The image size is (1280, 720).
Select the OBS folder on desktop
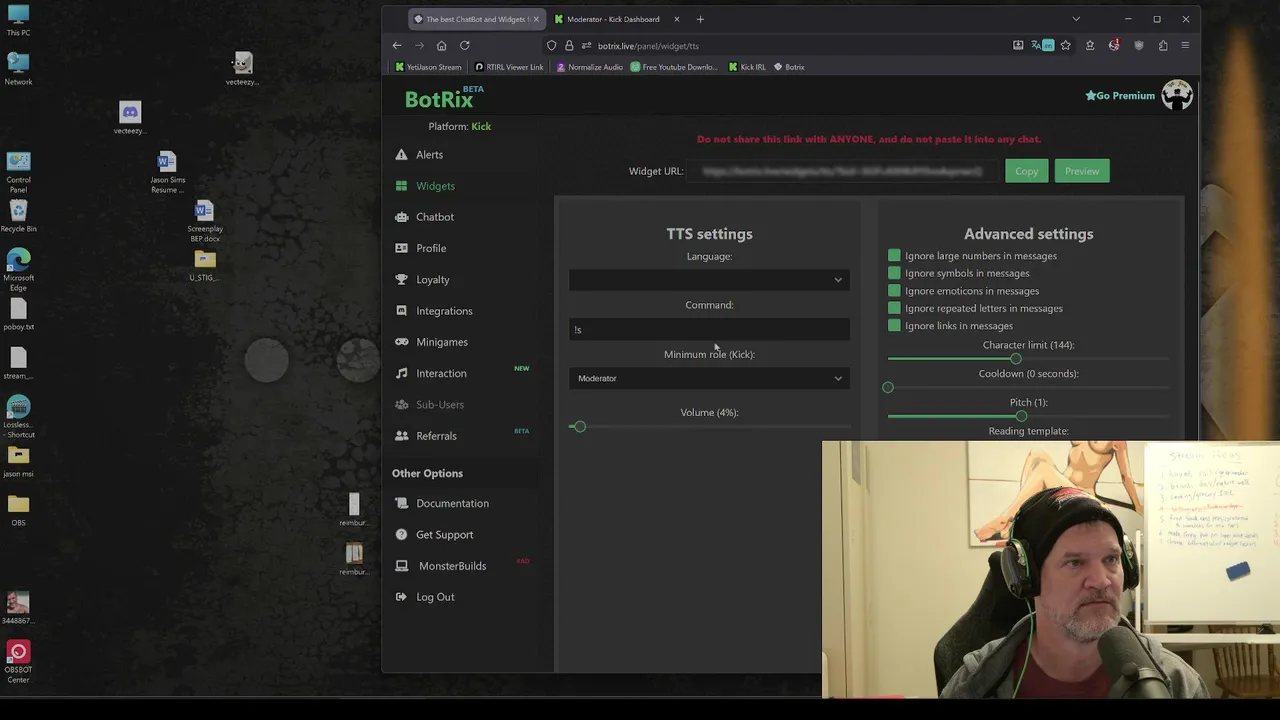tap(18, 509)
